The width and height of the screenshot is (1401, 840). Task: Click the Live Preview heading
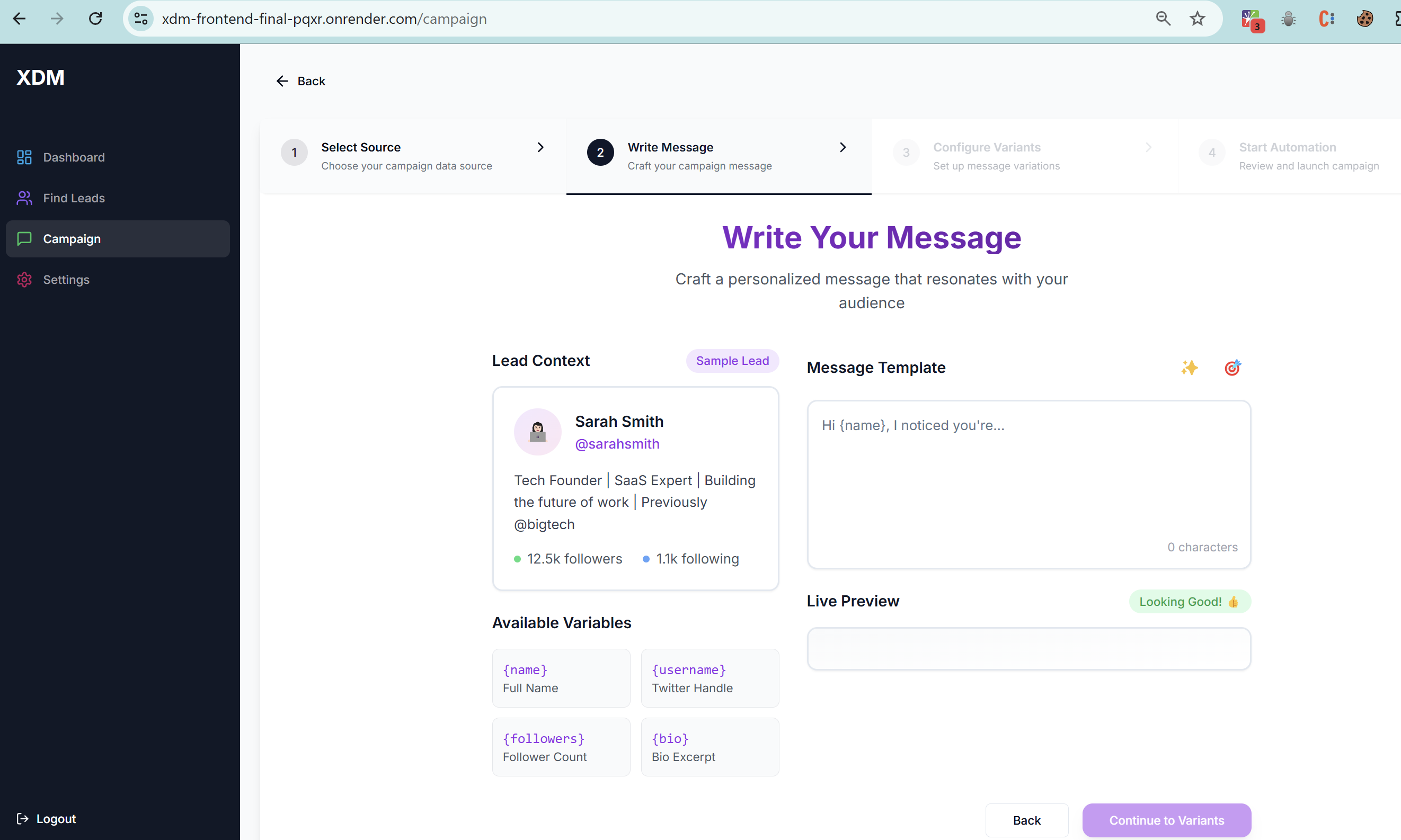click(x=853, y=601)
